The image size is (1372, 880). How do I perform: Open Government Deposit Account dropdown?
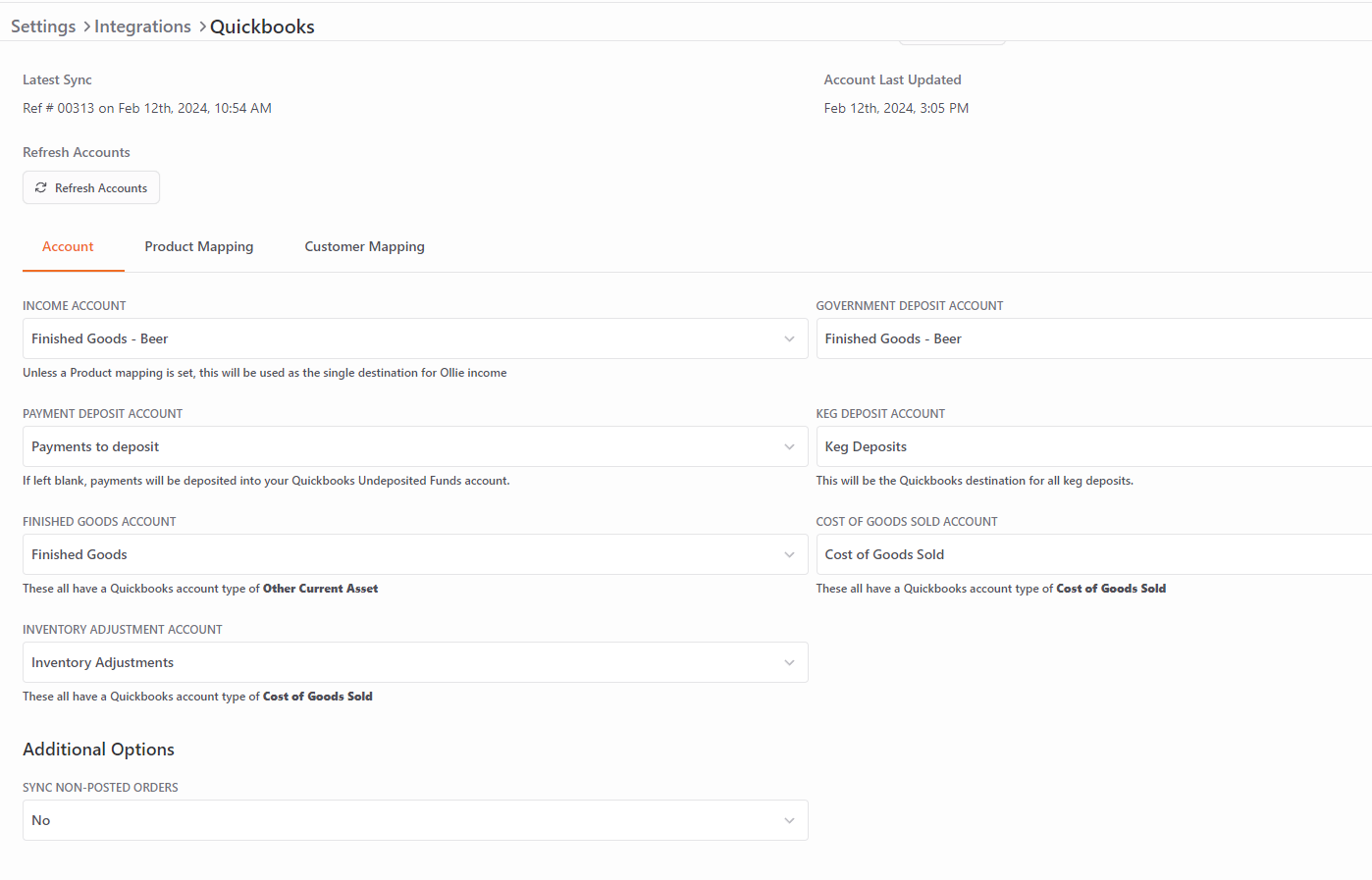[1094, 338]
